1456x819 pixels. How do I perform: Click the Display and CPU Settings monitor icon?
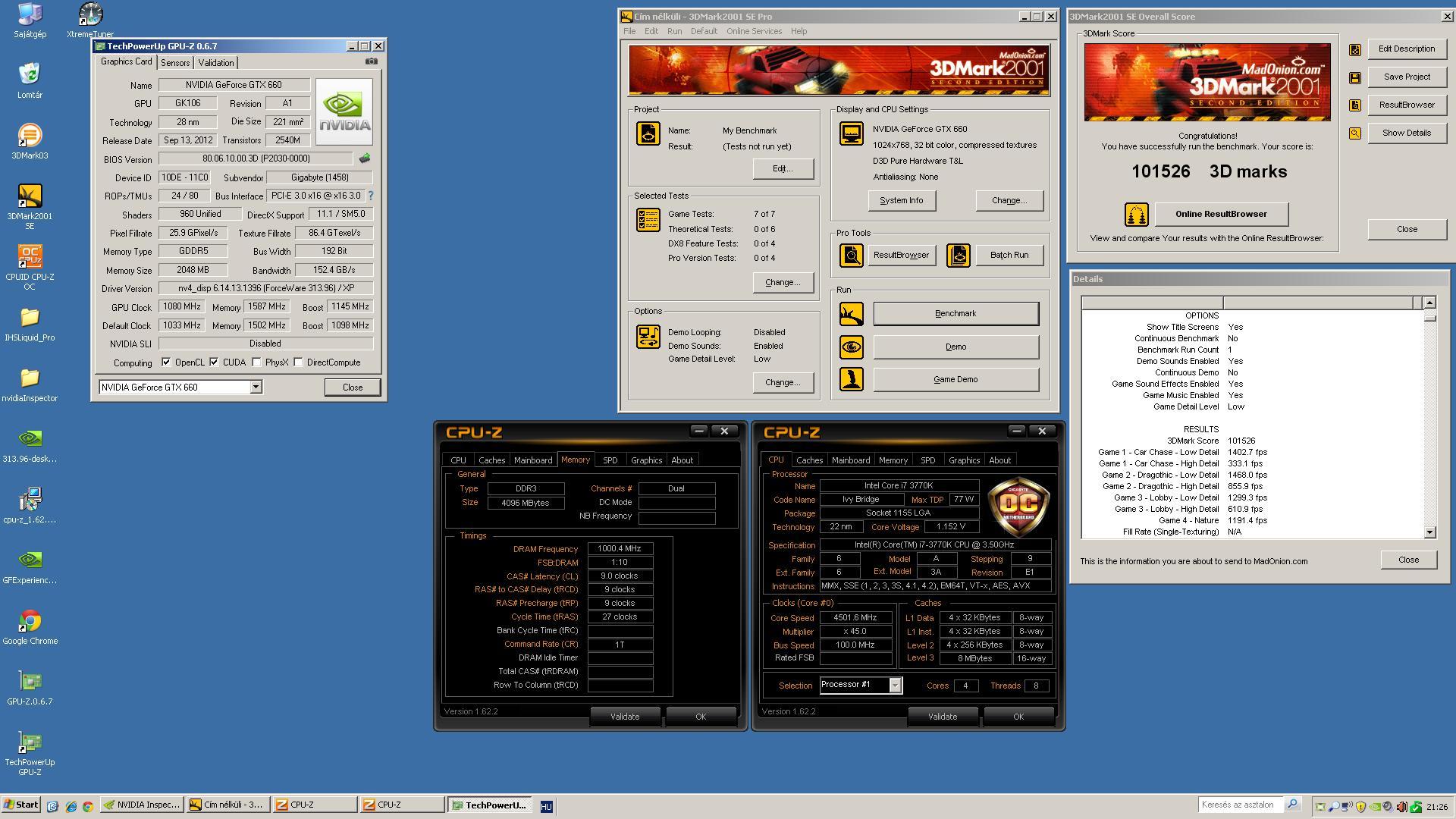click(852, 133)
